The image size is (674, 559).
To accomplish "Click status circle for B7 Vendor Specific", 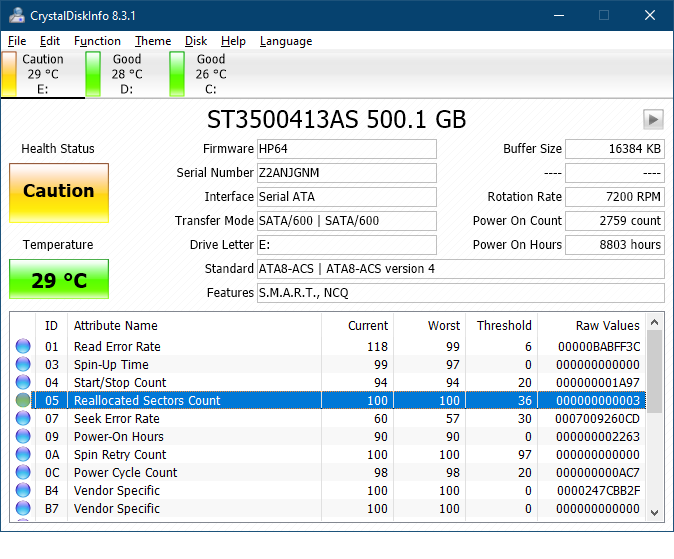I will tap(23, 509).
